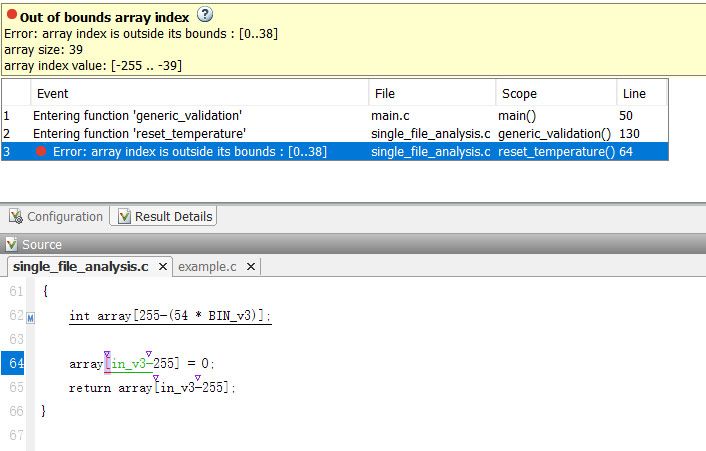Click the Configuration tab icon
The width and height of the screenshot is (706, 451).
click(x=17, y=217)
